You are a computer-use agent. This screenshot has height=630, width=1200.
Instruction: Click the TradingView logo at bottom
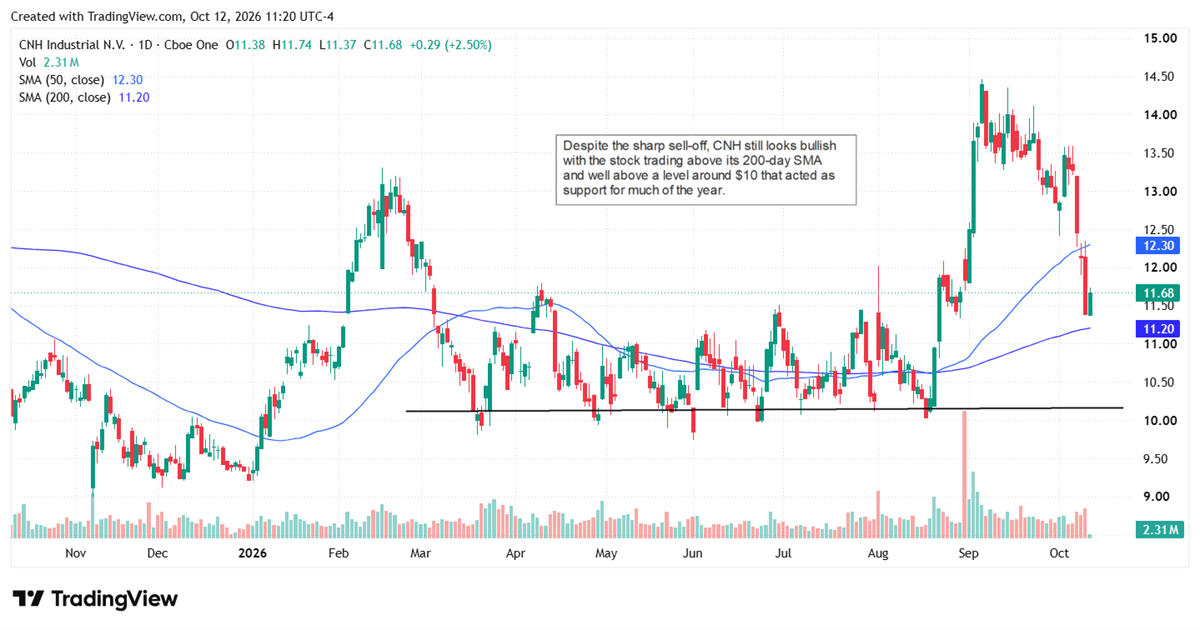[95, 599]
